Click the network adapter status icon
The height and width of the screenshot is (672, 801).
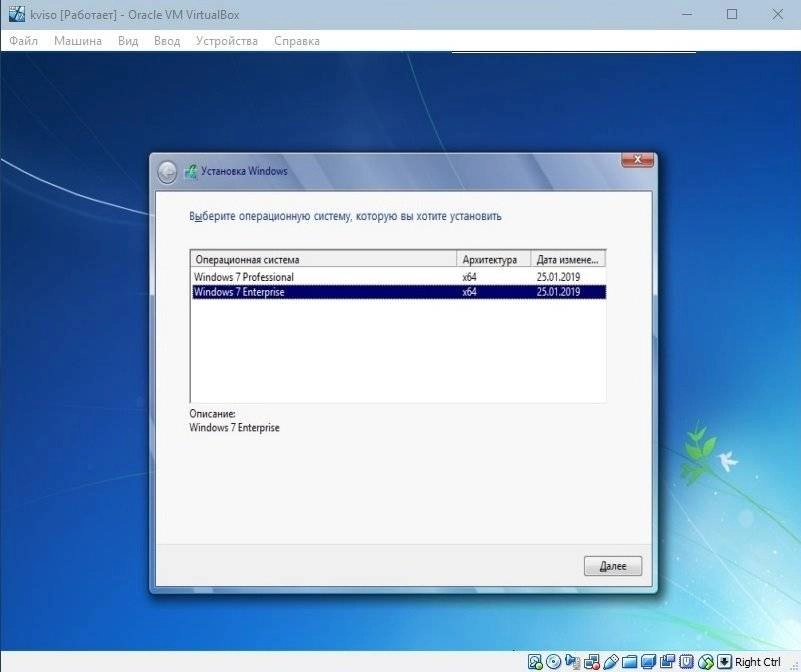pyautogui.click(x=592, y=662)
